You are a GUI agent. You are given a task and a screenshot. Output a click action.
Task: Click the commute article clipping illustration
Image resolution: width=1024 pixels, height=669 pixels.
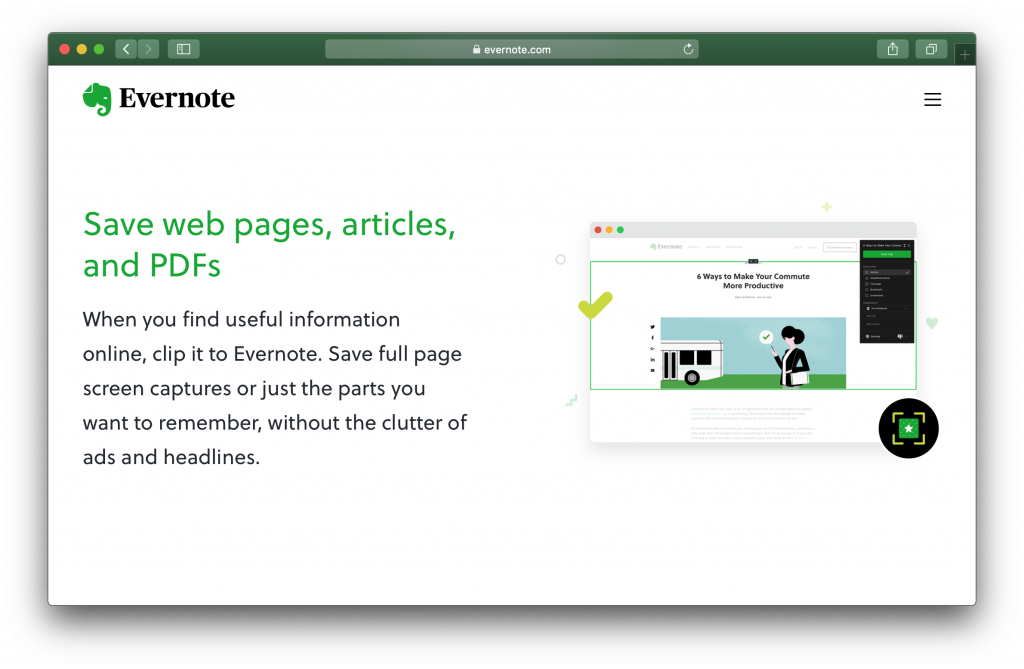[753, 333]
